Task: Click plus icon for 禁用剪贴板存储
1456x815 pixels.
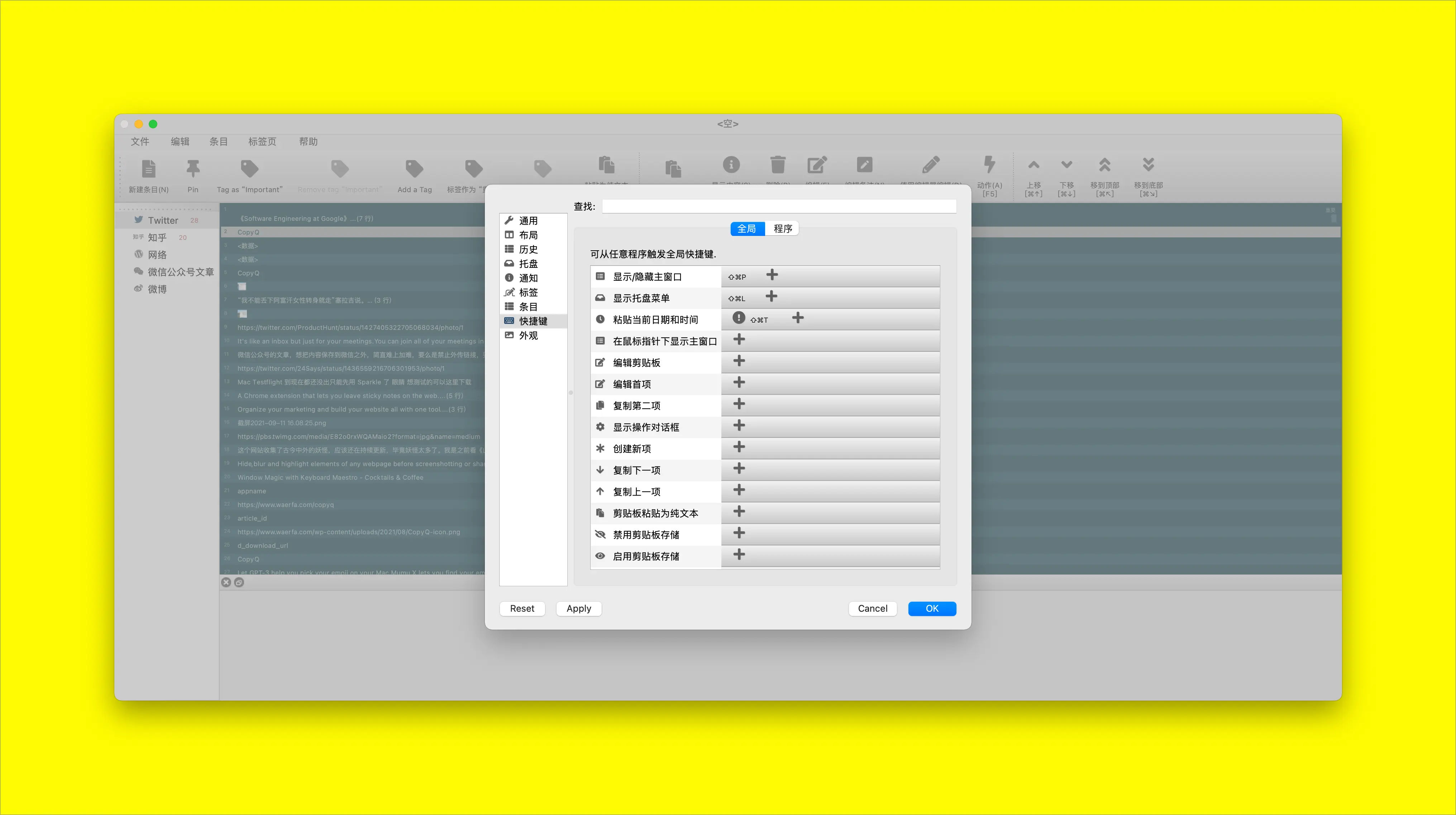Action: 739,533
